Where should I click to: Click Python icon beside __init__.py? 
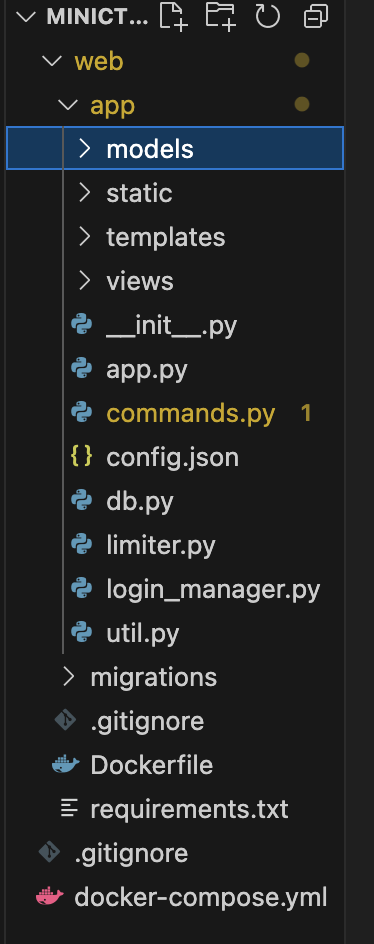click(81, 325)
